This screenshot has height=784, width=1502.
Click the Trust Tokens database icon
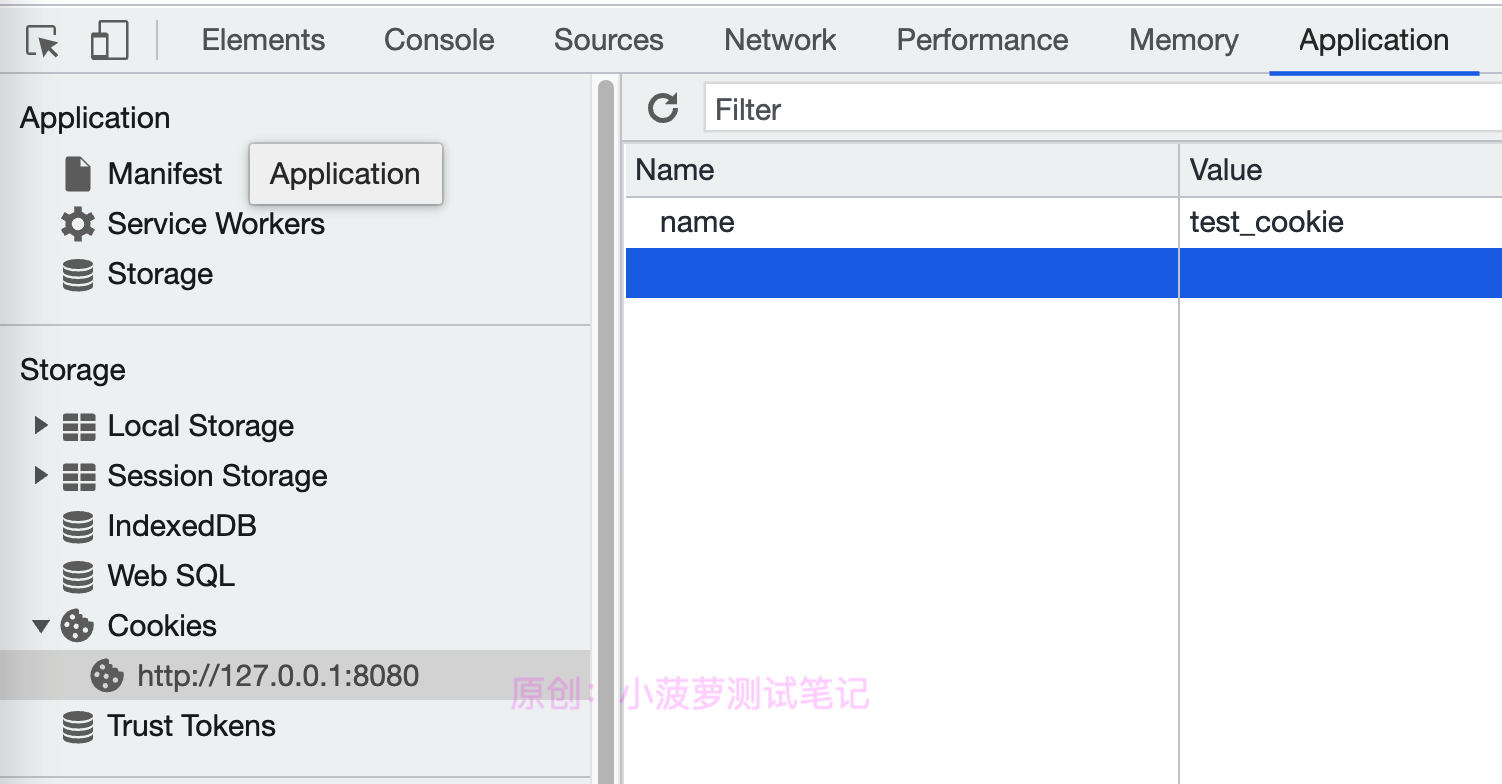tap(78, 726)
